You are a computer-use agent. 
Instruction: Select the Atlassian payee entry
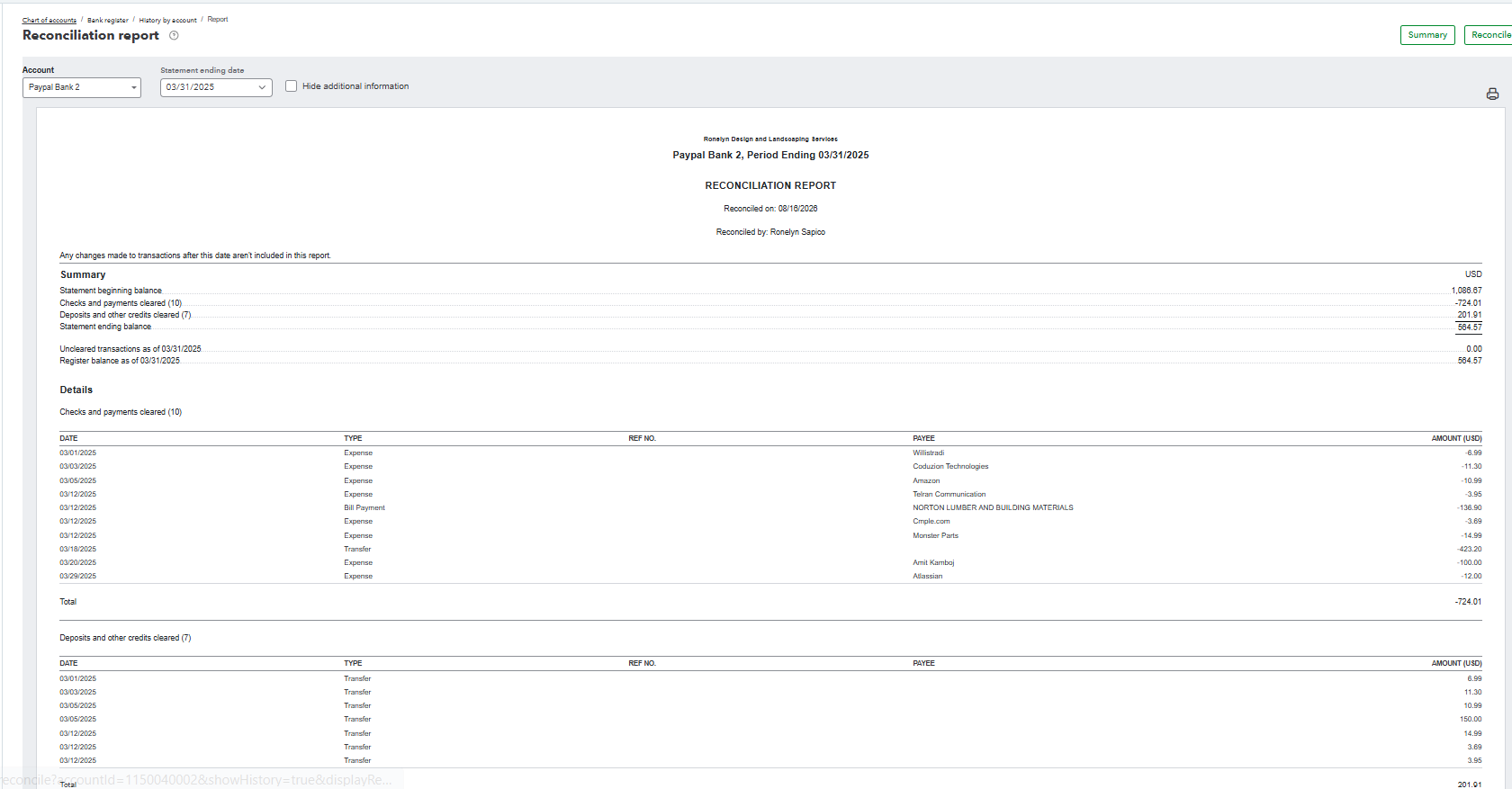(x=928, y=576)
